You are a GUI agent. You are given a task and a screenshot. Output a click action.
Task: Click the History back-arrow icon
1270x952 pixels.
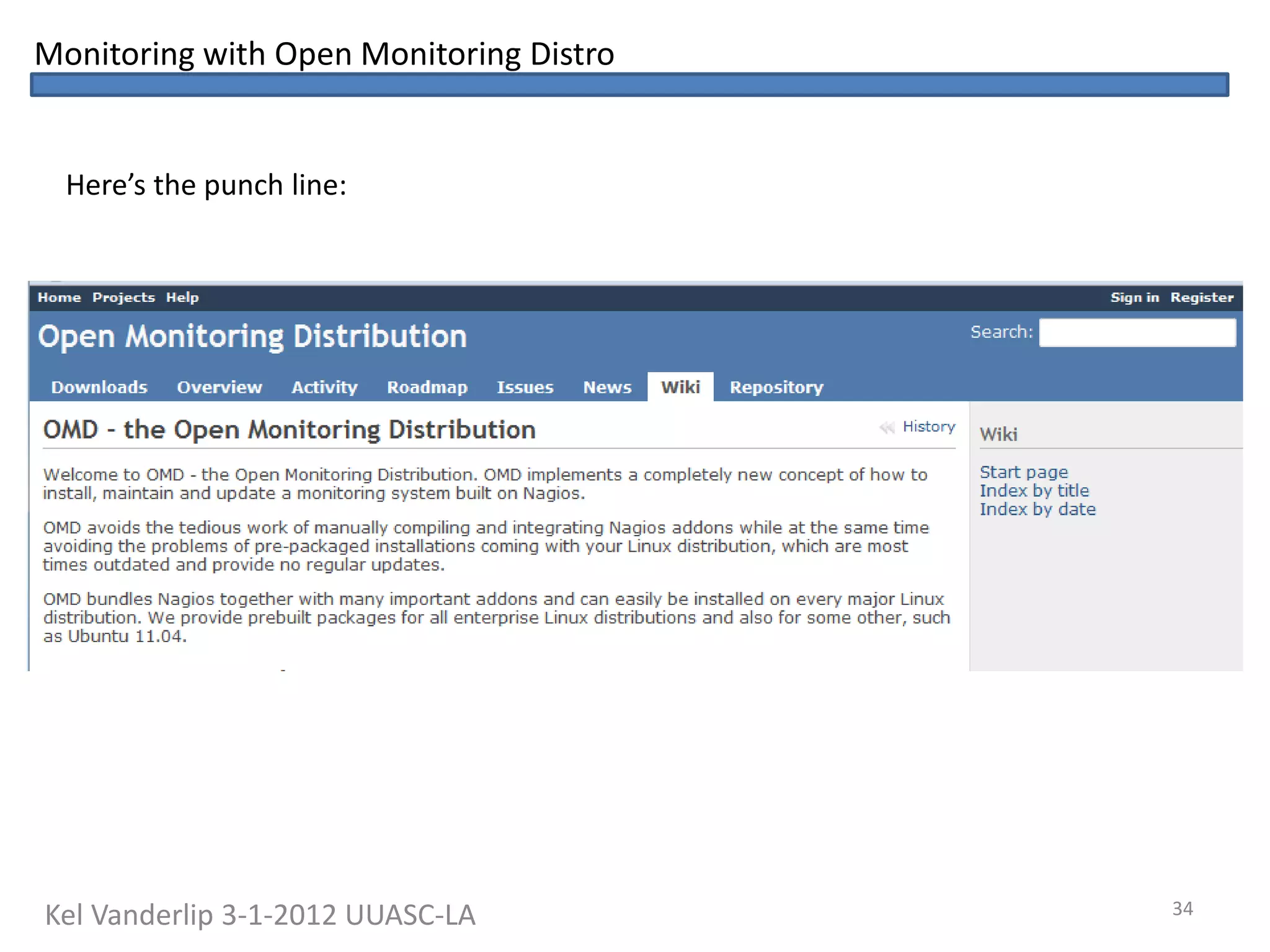tap(887, 427)
